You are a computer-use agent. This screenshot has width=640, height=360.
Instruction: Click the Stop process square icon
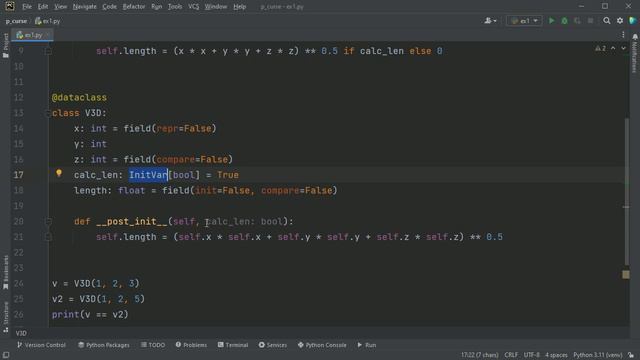tap(590, 21)
